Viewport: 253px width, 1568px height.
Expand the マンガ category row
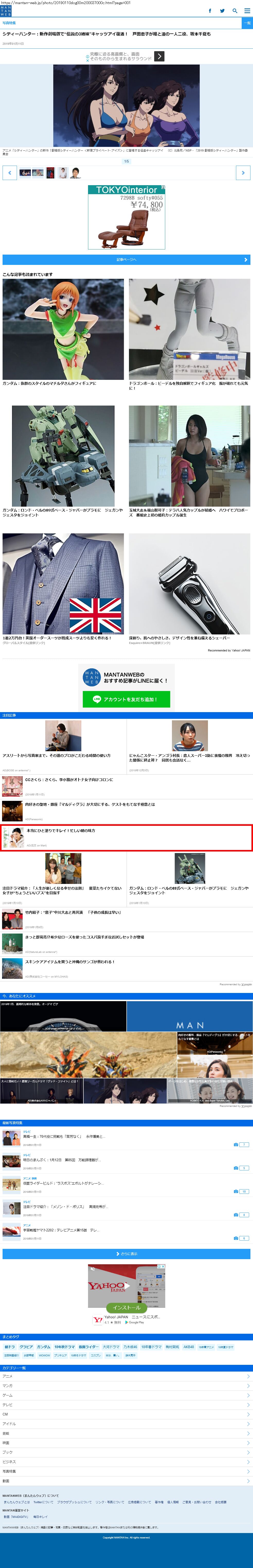click(126, 1386)
